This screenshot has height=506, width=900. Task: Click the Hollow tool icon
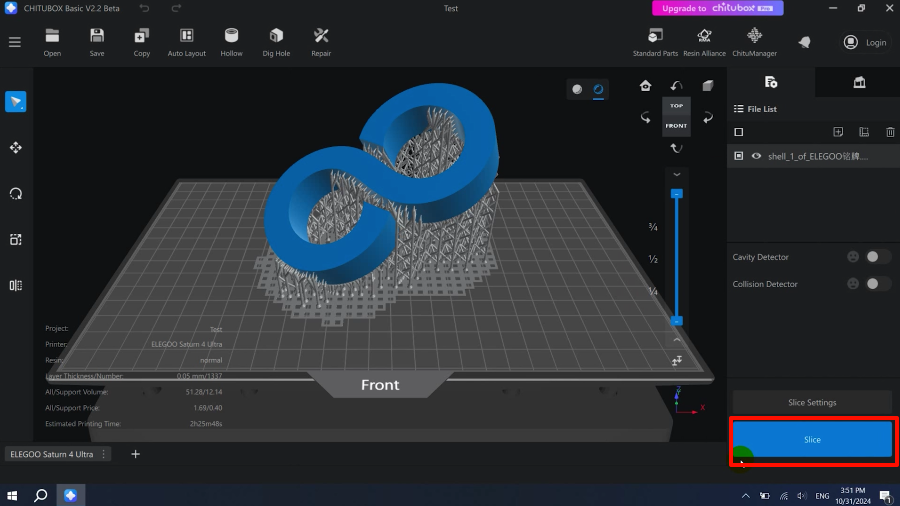(x=231, y=36)
